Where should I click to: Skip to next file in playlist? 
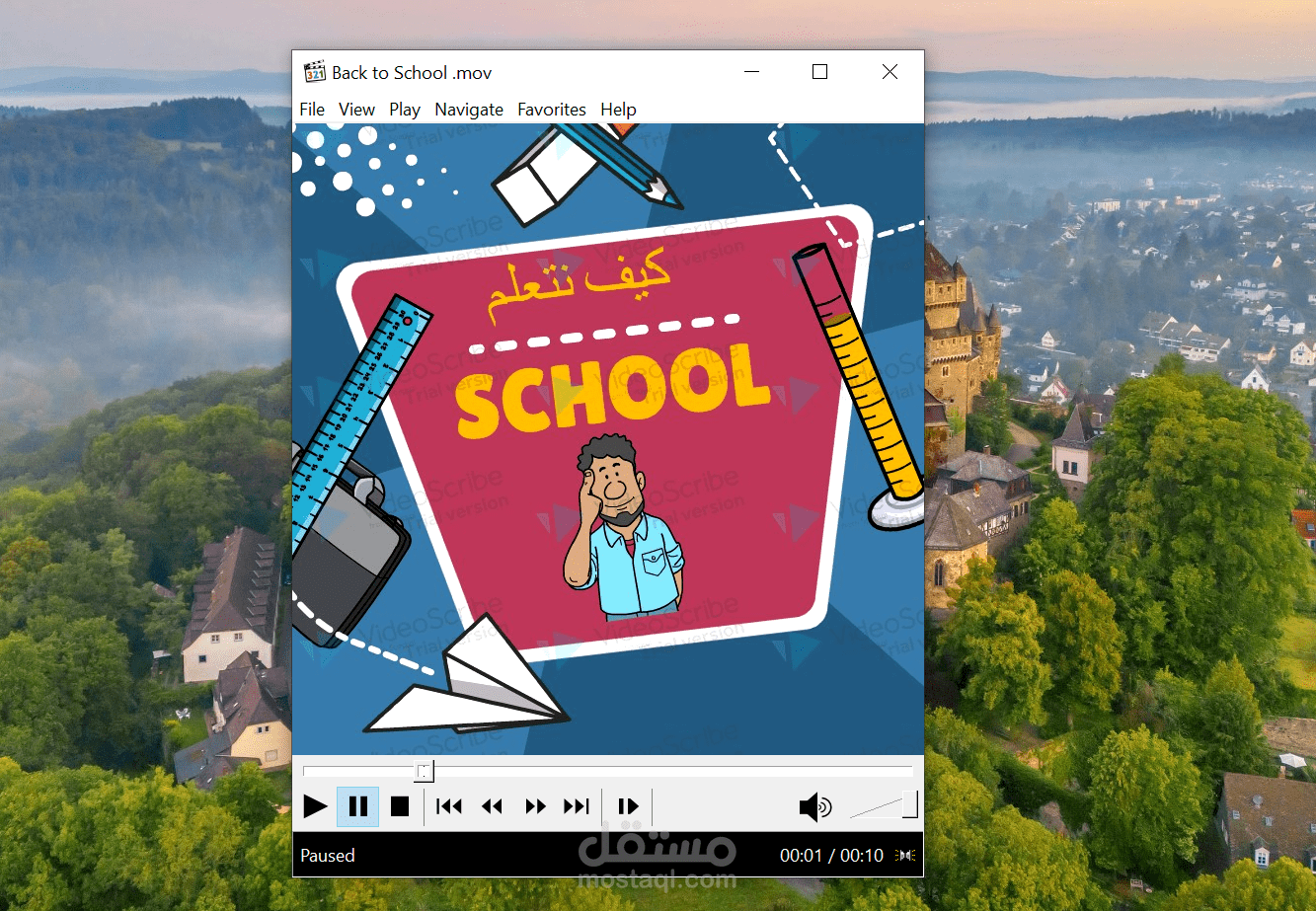[577, 807]
